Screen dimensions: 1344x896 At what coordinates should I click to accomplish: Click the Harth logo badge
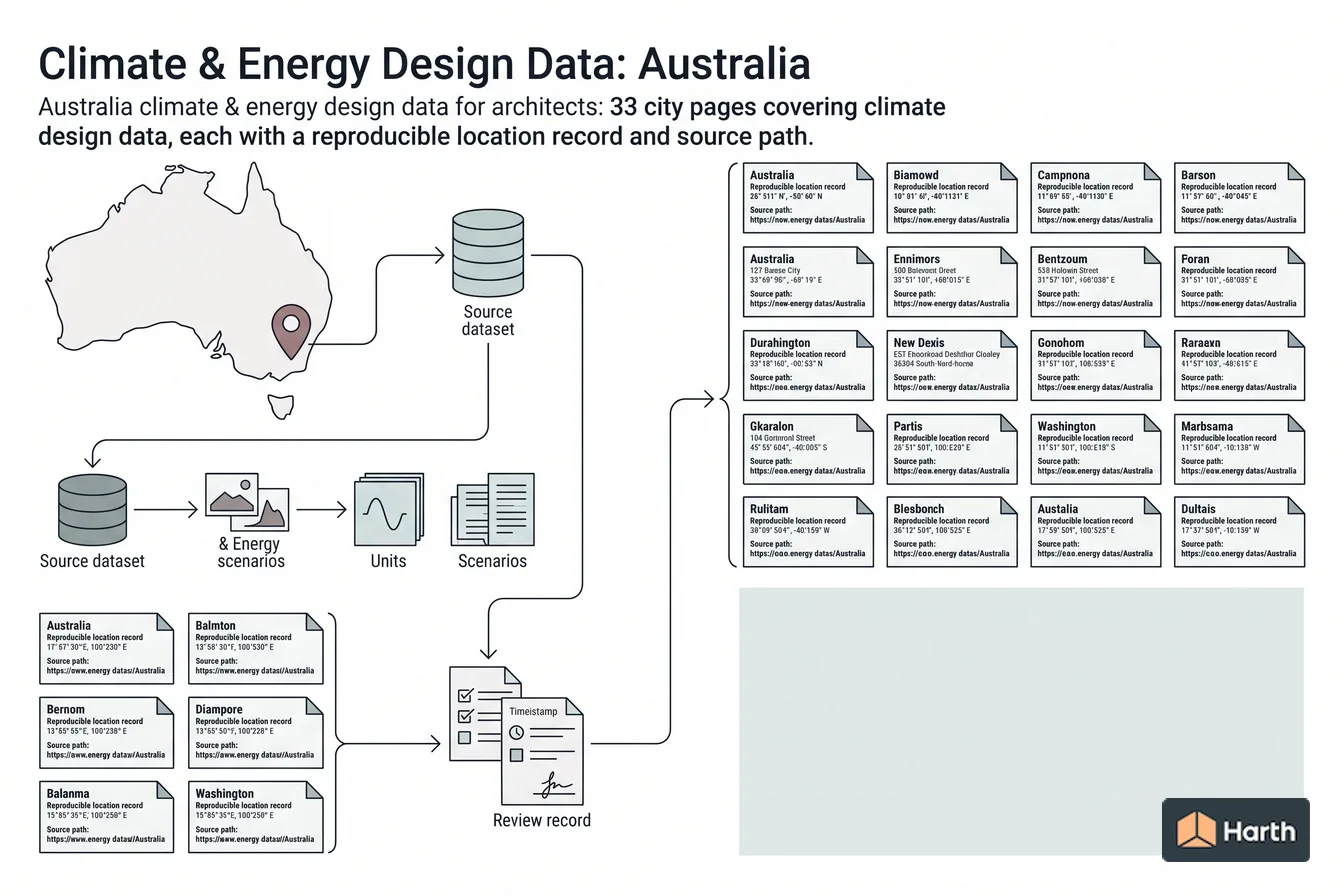pyautogui.click(x=1236, y=829)
